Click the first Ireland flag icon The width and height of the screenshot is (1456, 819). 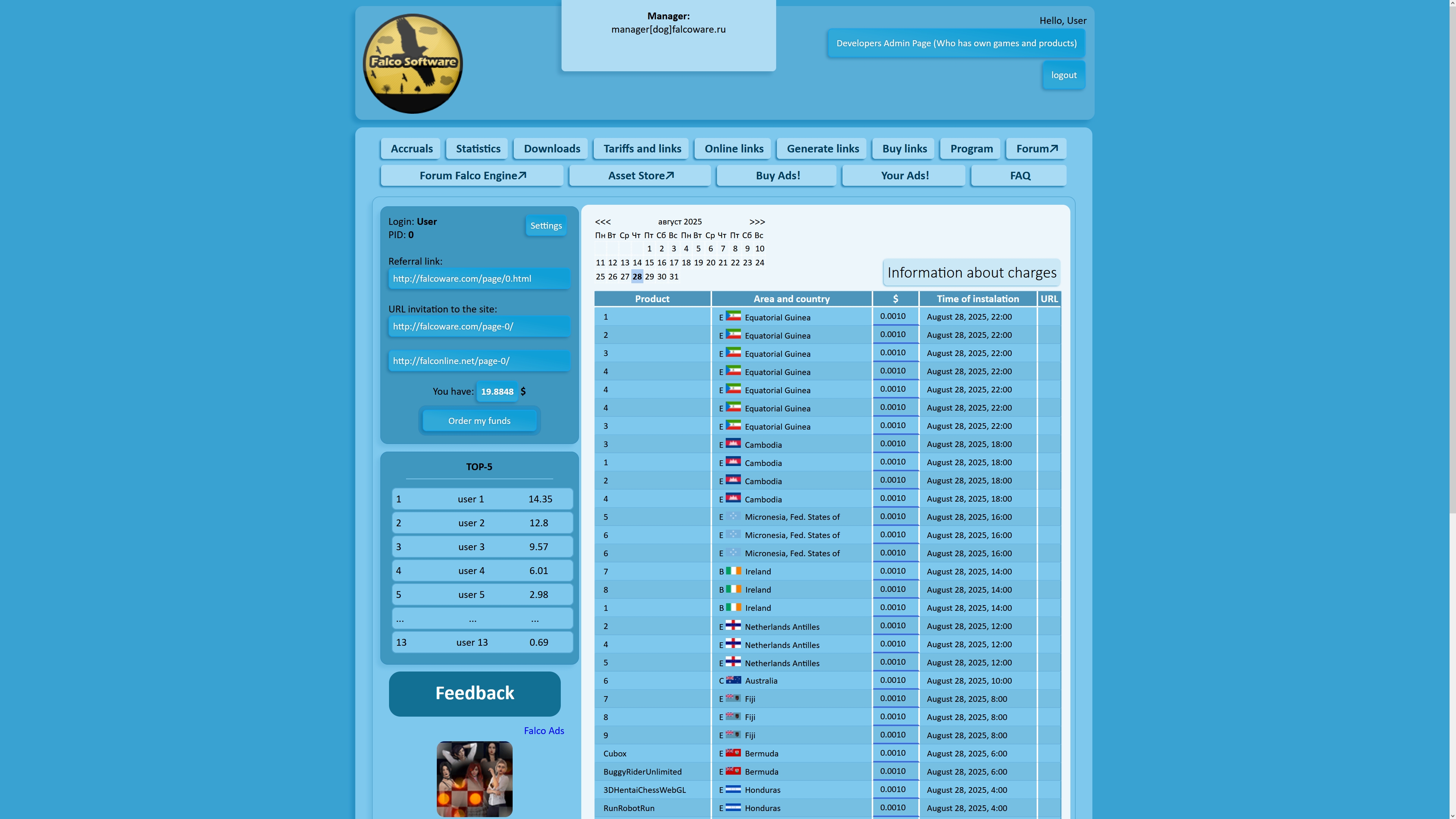point(733,571)
